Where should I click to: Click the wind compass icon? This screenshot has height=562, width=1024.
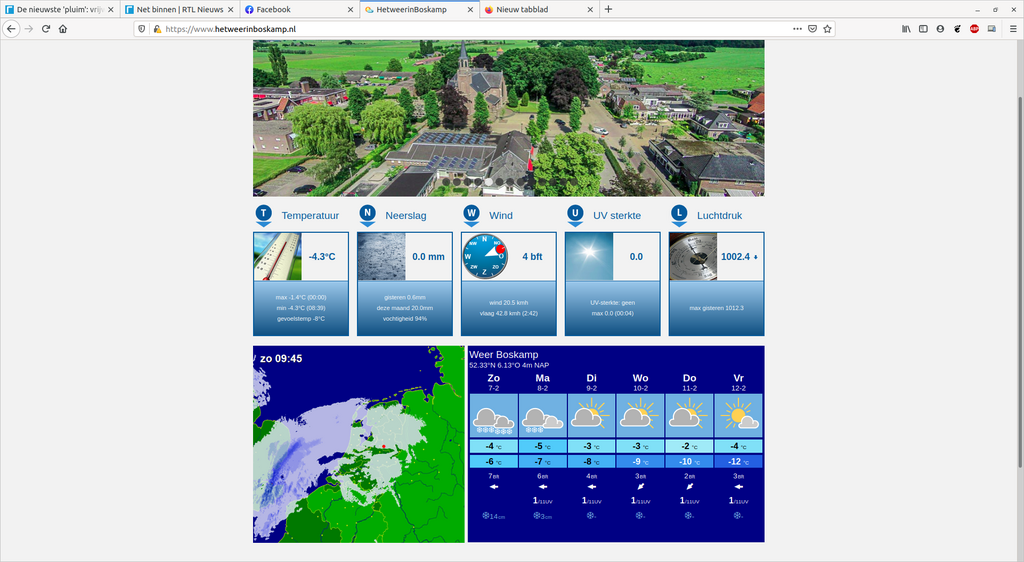click(485, 257)
